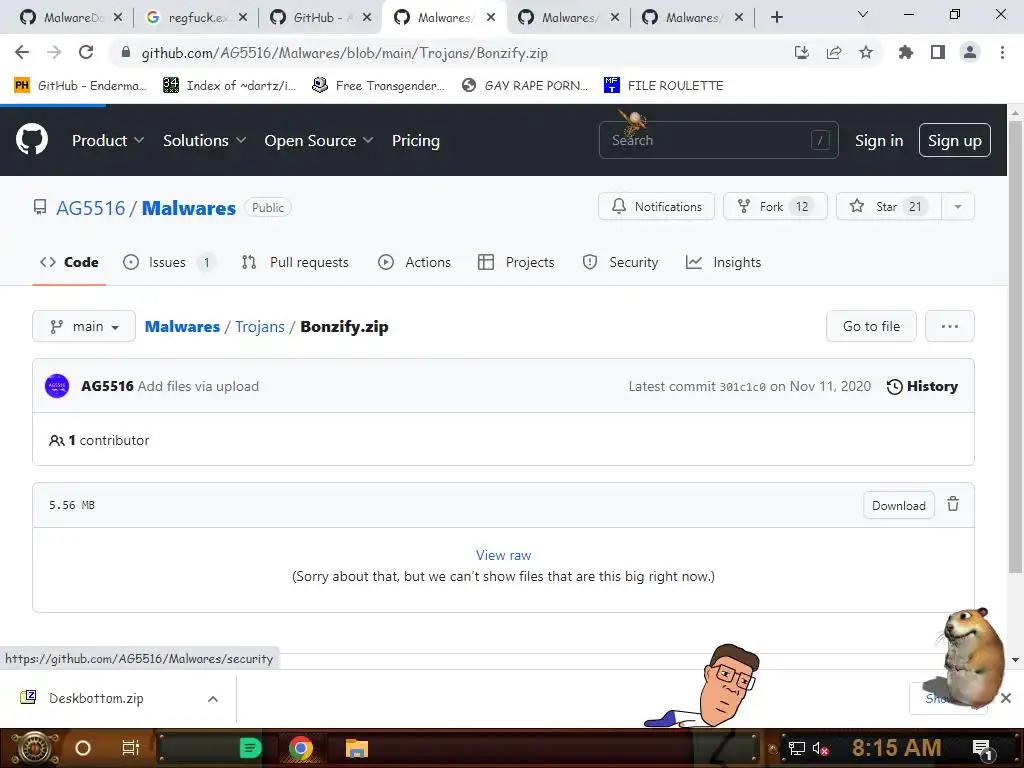
Task: Open the Issues tab
Action: tap(168, 262)
